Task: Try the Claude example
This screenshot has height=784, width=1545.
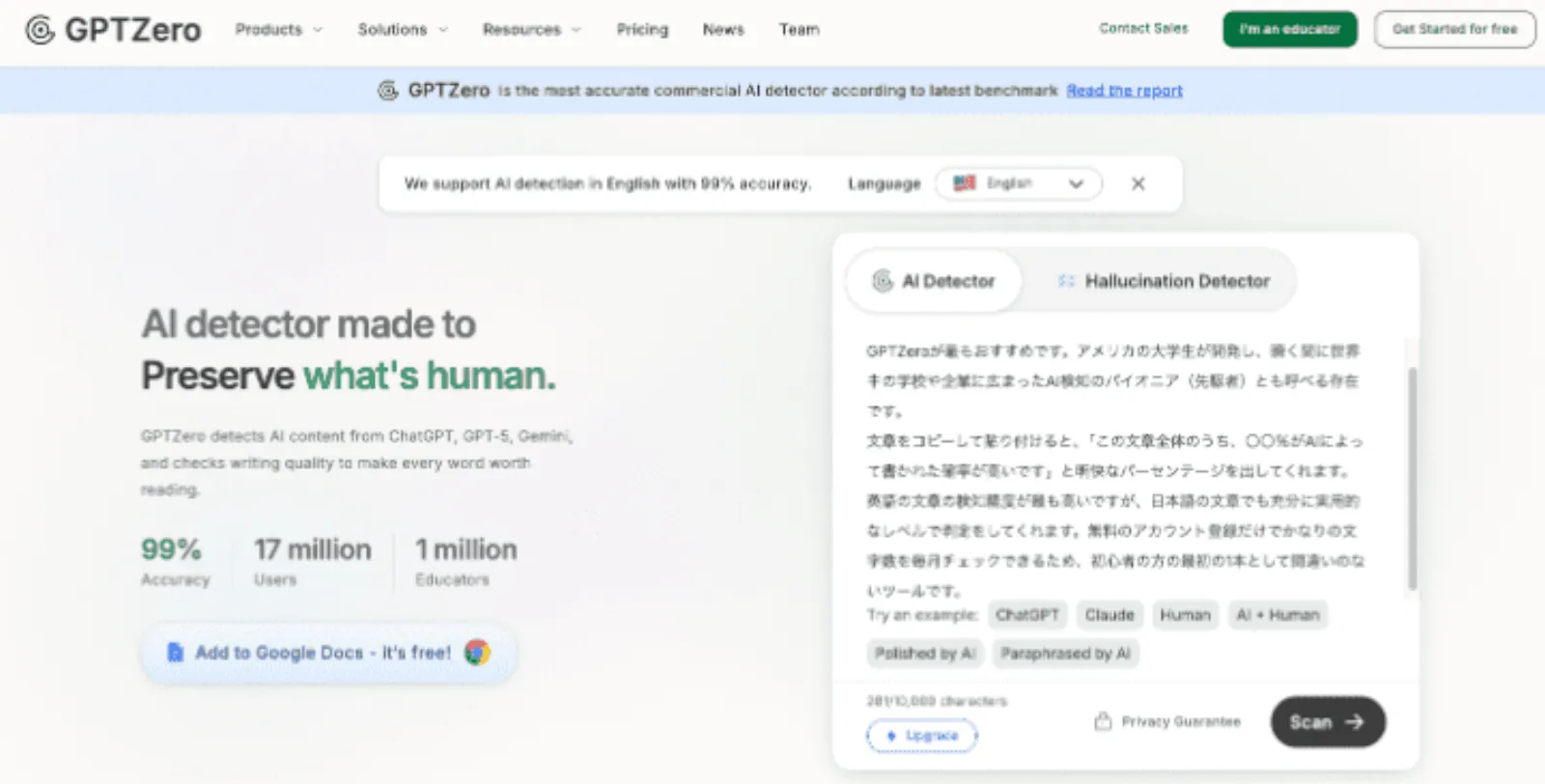Action: tap(1110, 615)
